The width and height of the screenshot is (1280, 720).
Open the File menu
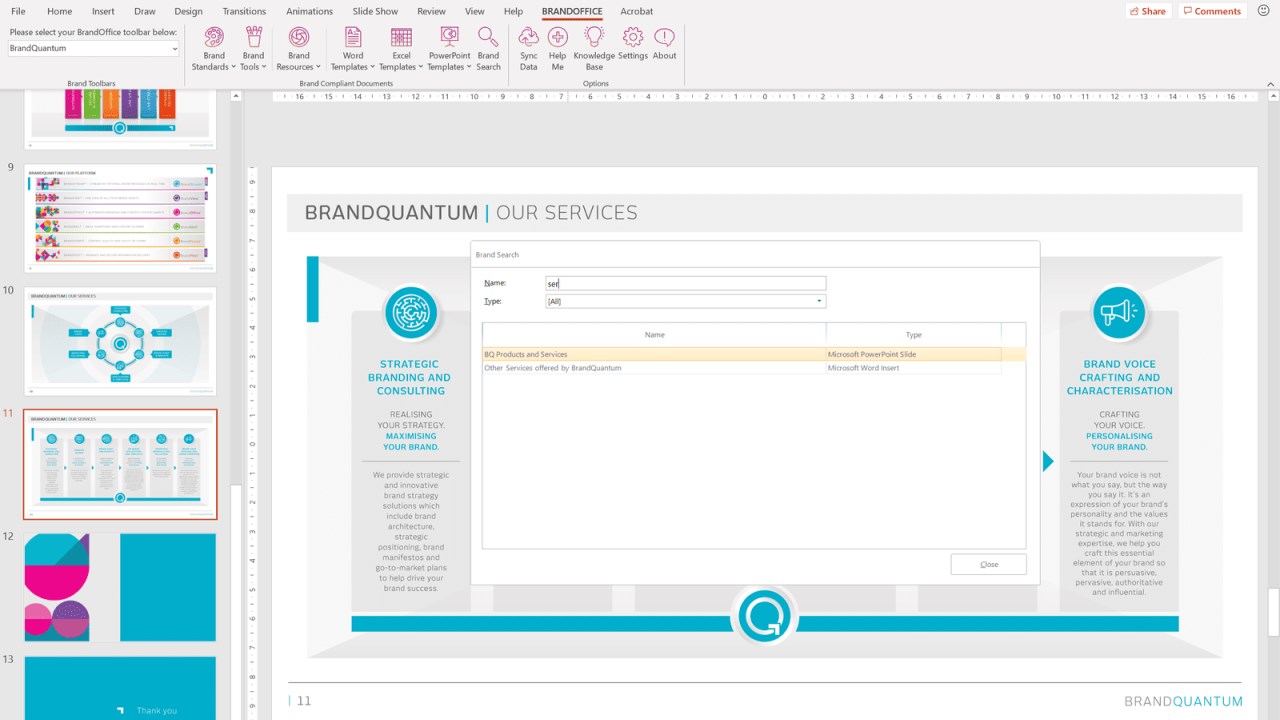(18, 11)
